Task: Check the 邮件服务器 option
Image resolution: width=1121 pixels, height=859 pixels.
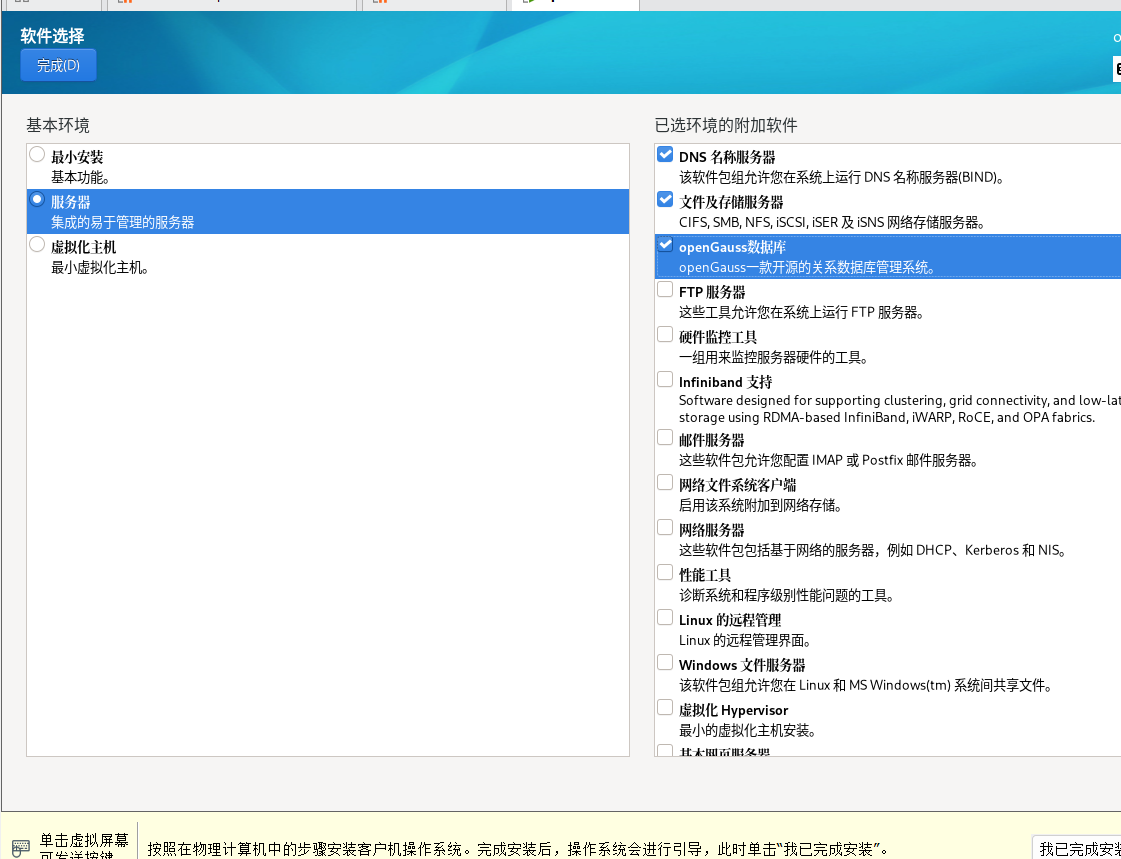Action: click(x=665, y=436)
